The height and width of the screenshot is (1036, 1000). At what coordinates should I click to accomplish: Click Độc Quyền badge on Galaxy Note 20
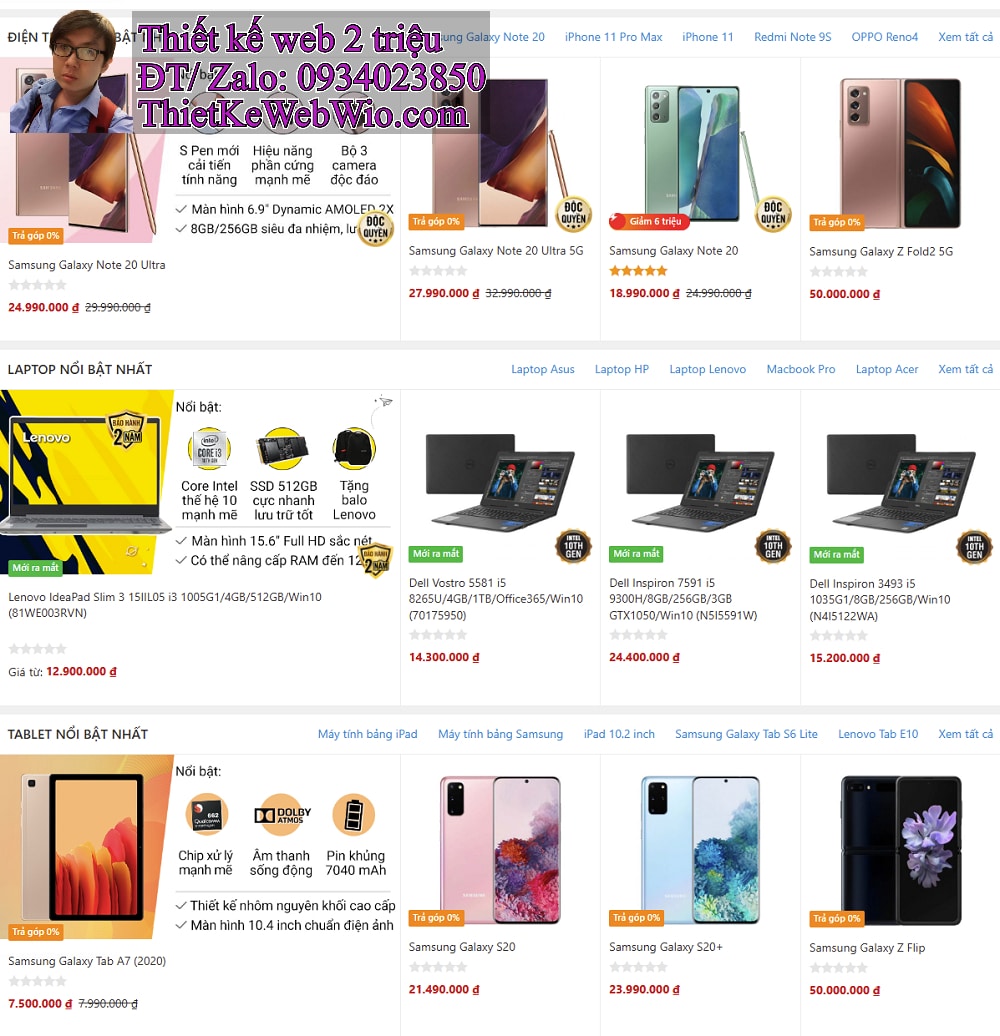pyautogui.click(x=773, y=215)
